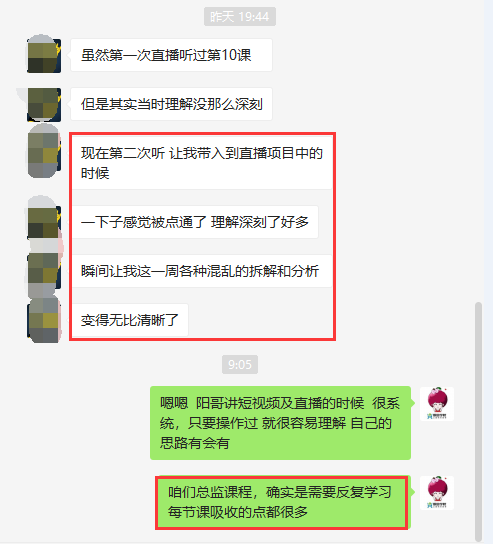Image resolution: width=493 pixels, height=544 pixels.
Task: Click the avatar beside the 现在第二次听 message
Action: 44,153
